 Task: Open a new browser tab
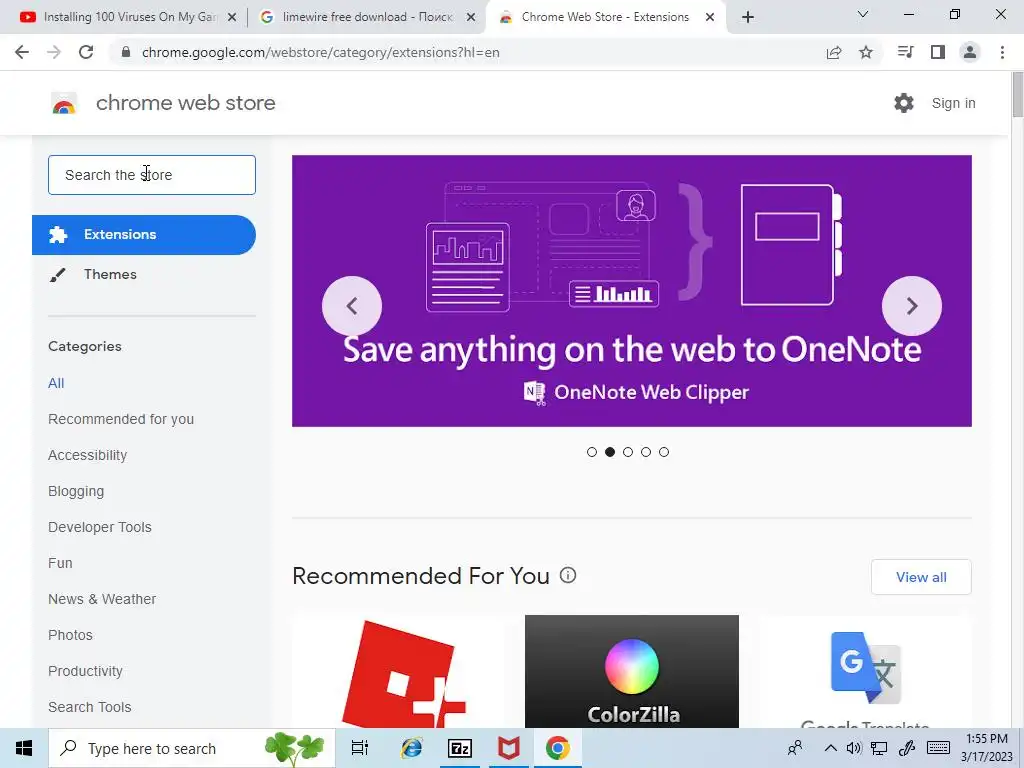pyautogui.click(x=748, y=17)
